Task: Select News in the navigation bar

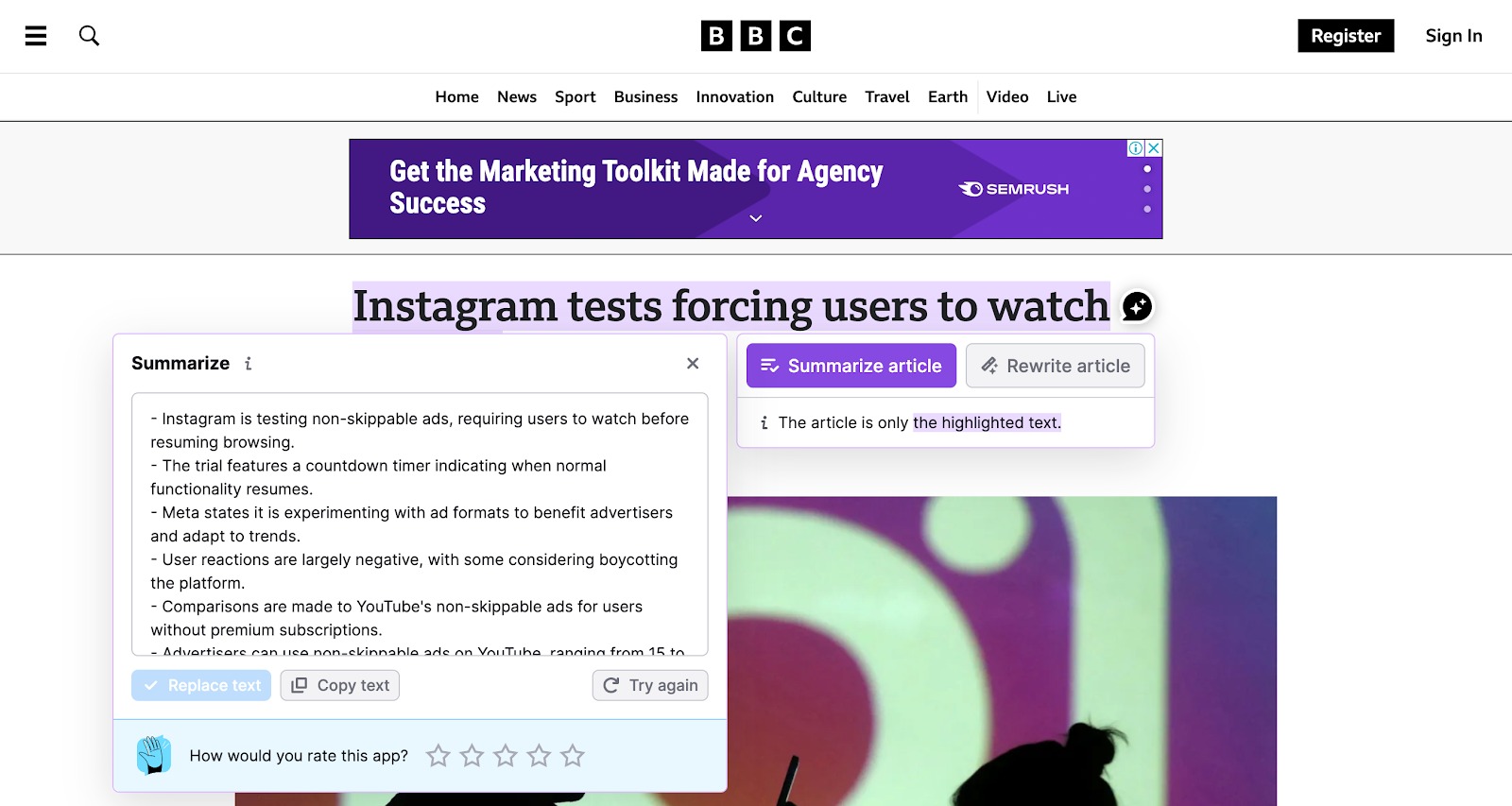Action: click(x=516, y=96)
